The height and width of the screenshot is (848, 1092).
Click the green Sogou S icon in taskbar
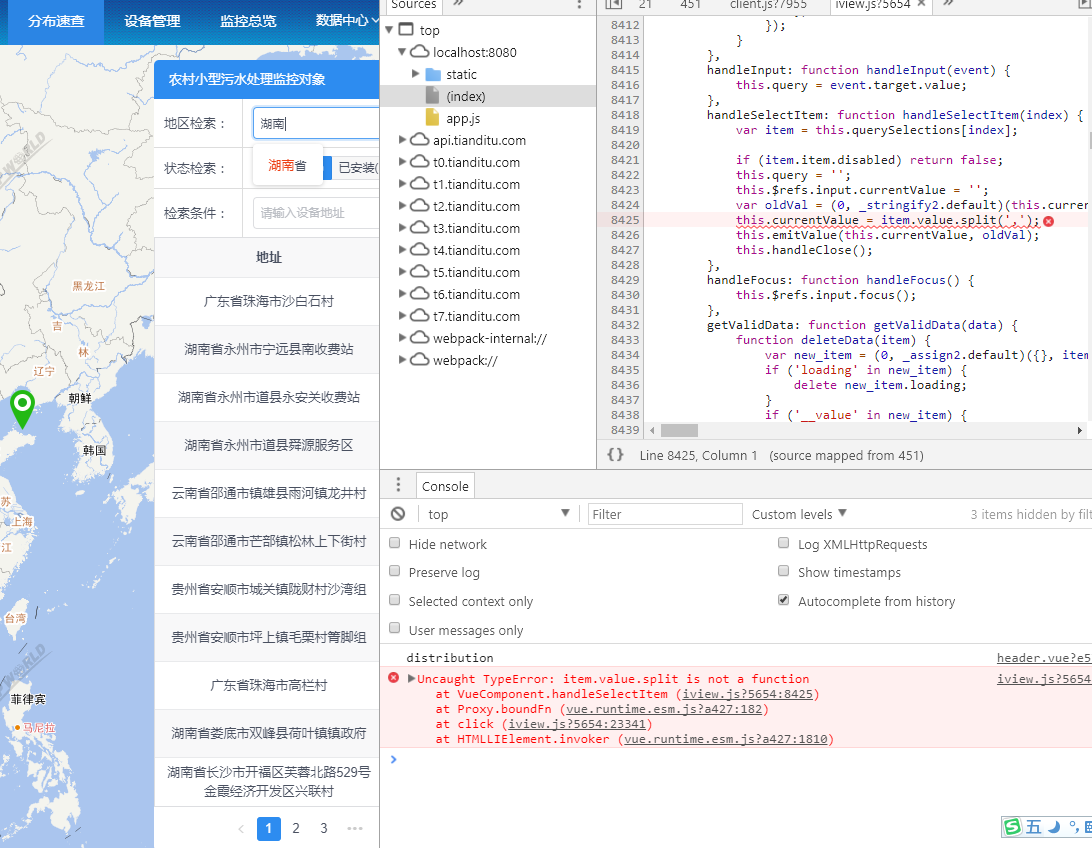click(1012, 827)
